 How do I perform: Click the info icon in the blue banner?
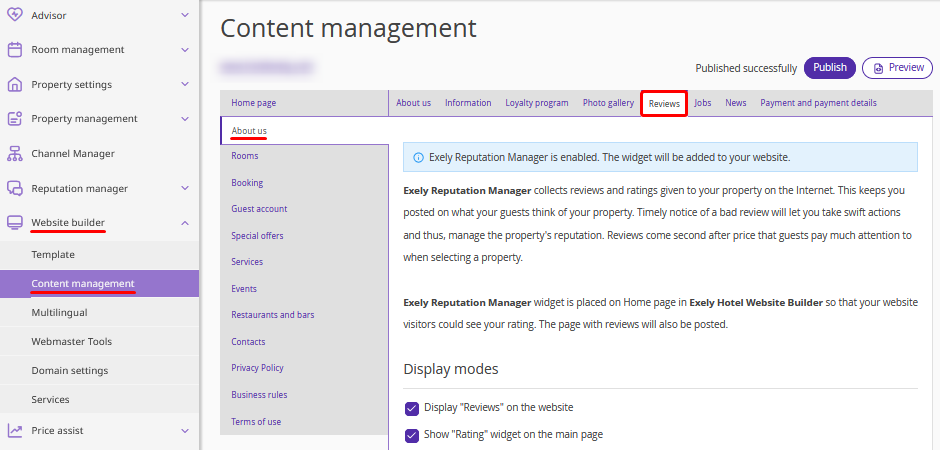[x=418, y=158]
